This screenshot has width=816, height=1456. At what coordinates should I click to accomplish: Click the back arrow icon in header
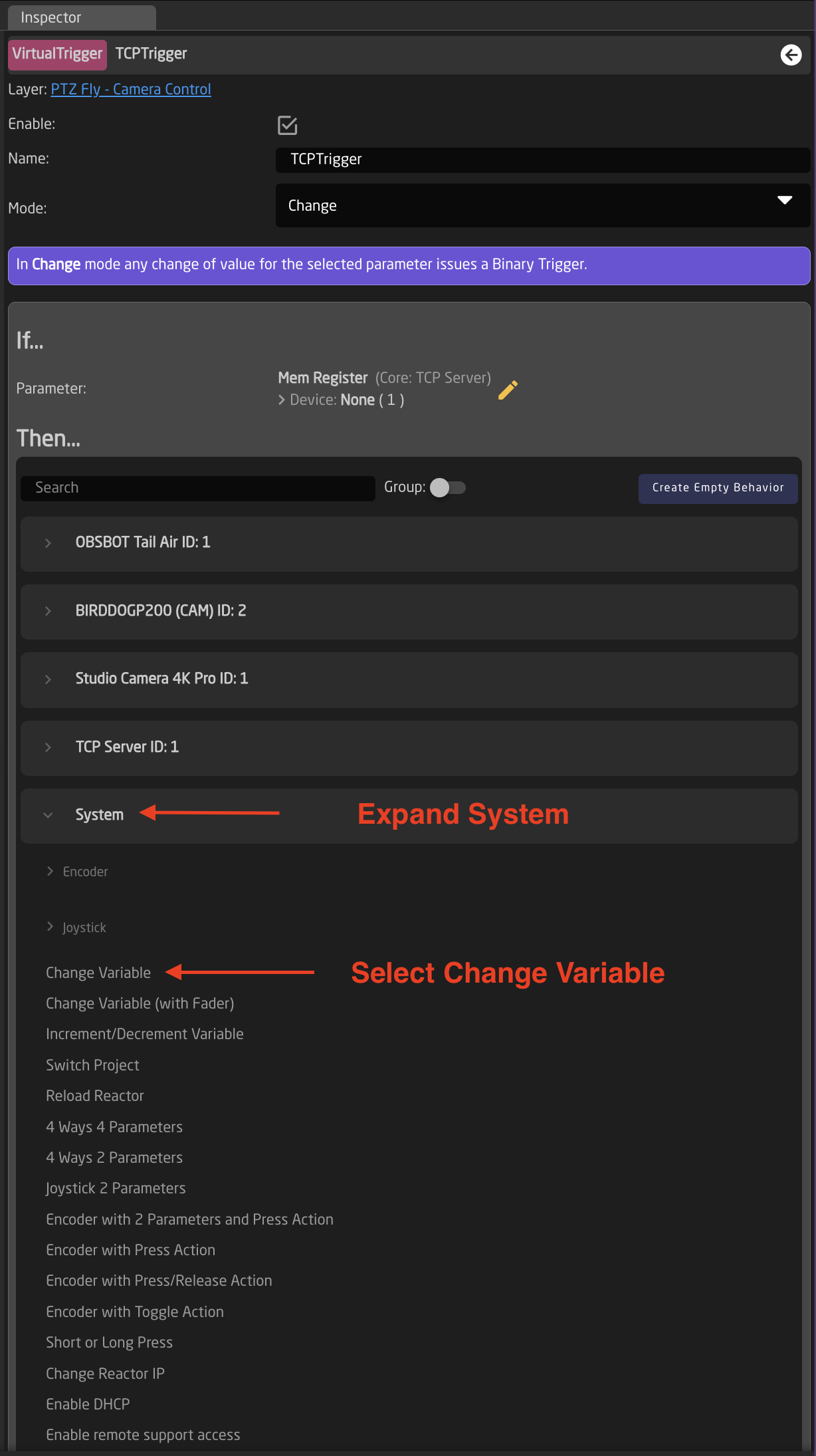(x=791, y=55)
